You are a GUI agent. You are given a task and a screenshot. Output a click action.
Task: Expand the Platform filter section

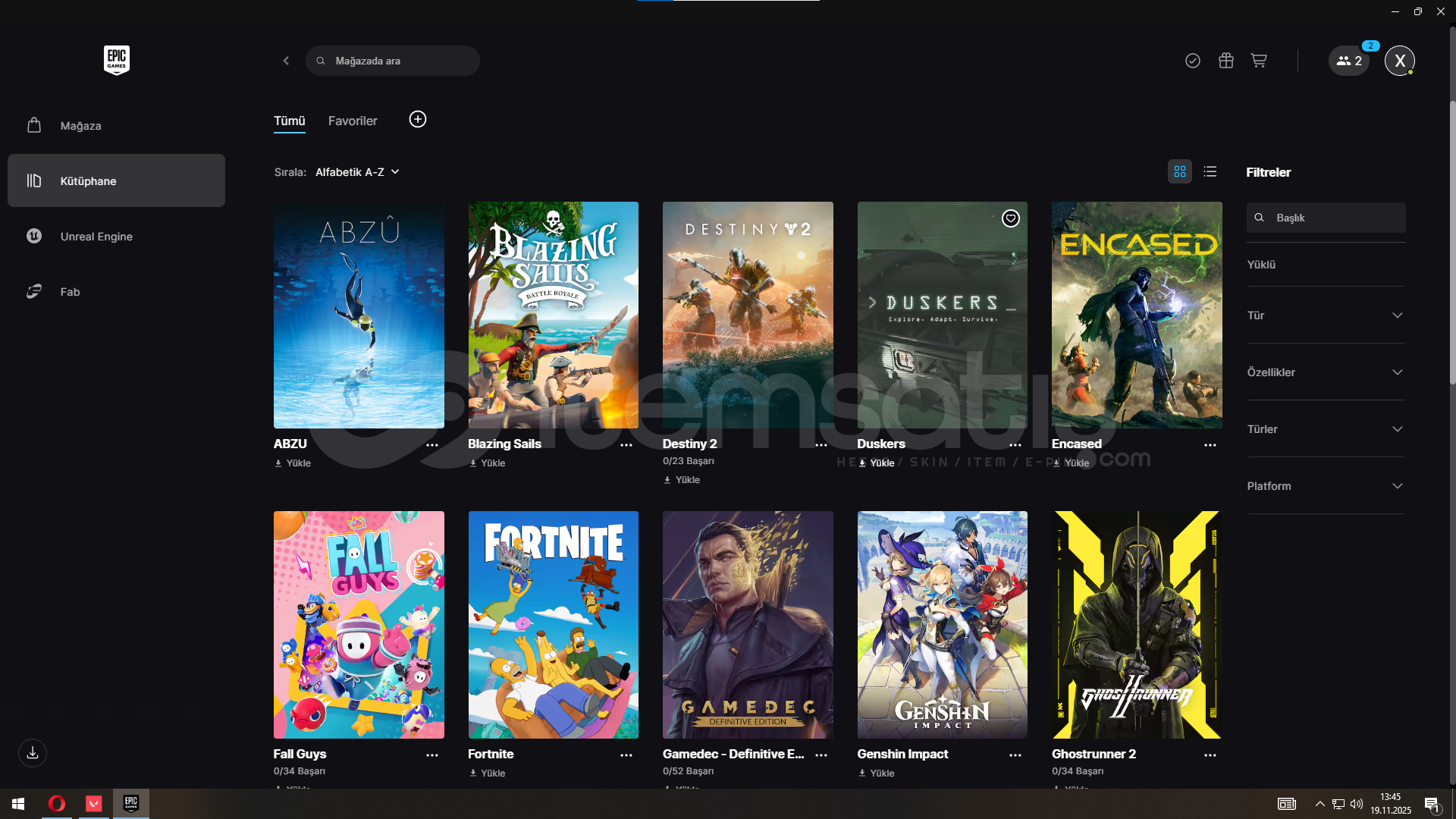tap(1325, 486)
